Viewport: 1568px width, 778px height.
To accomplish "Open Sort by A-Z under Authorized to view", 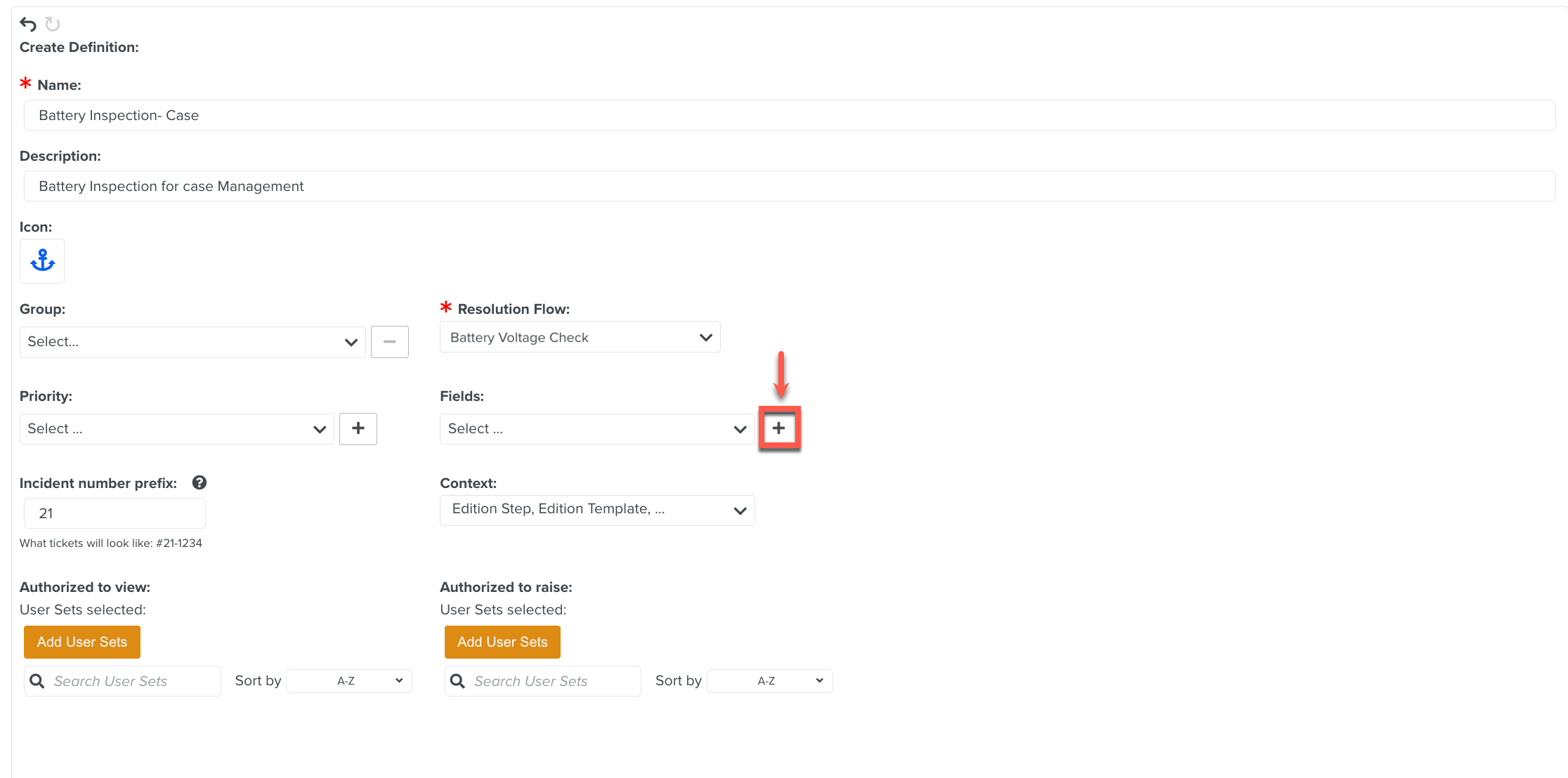I will coord(349,681).
